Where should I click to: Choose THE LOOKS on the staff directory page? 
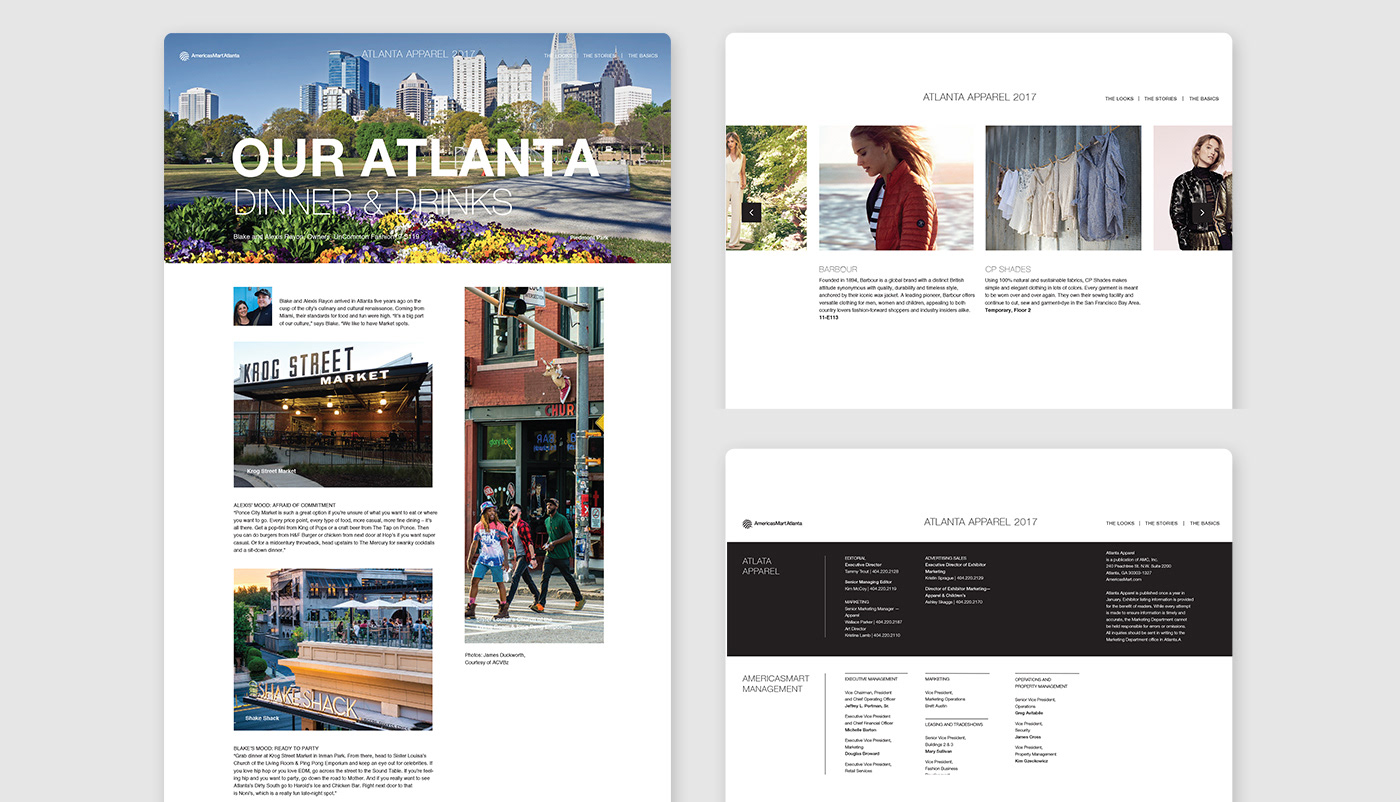click(1120, 523)
